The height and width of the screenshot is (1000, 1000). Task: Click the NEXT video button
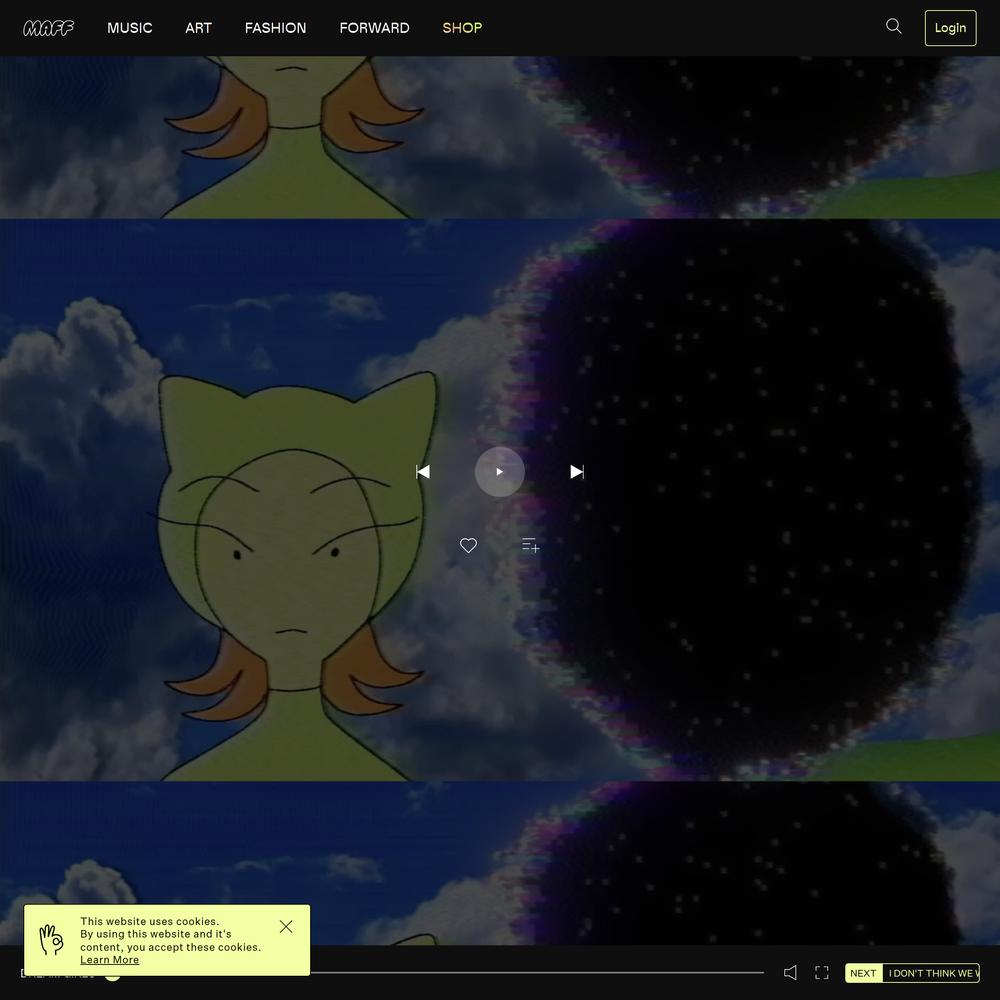[x=864, y=973]
